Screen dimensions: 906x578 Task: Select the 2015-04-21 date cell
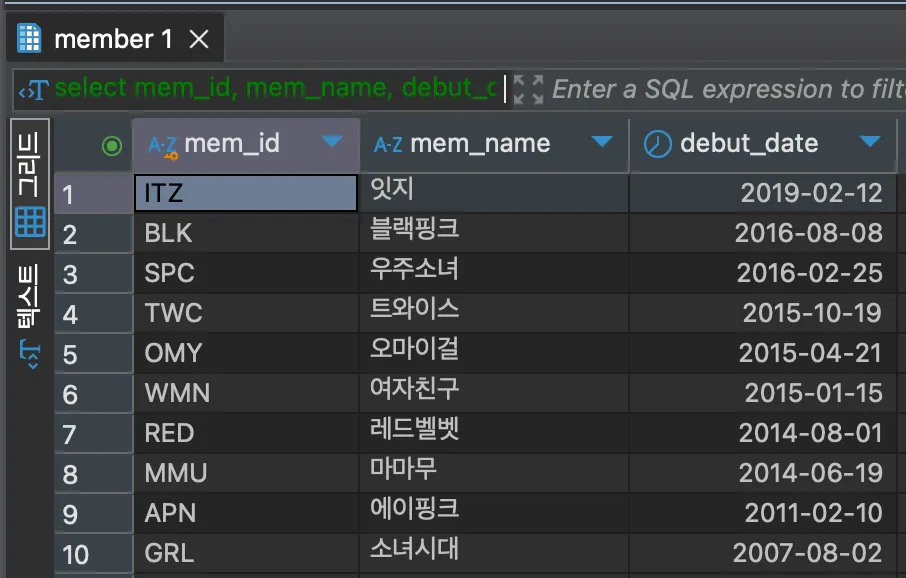click(x=763, y=353)
